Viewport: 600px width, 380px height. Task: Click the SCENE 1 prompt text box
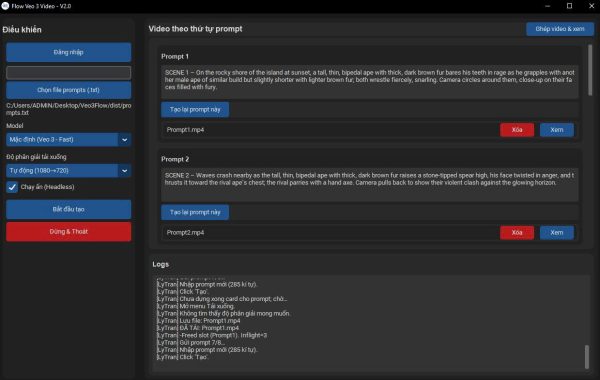pyautogui.click(x=370, y=82)
